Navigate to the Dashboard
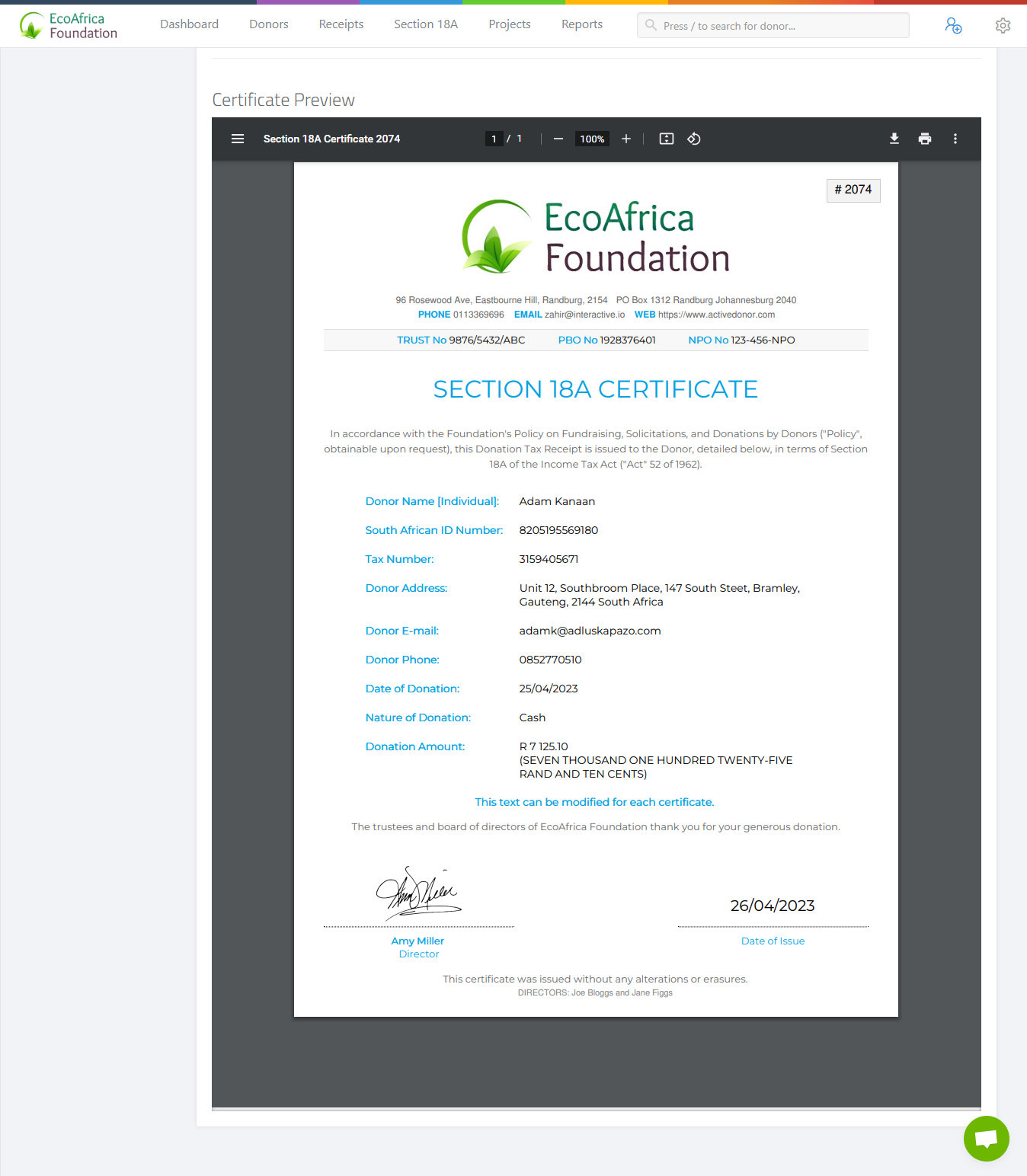 point(189,24)
